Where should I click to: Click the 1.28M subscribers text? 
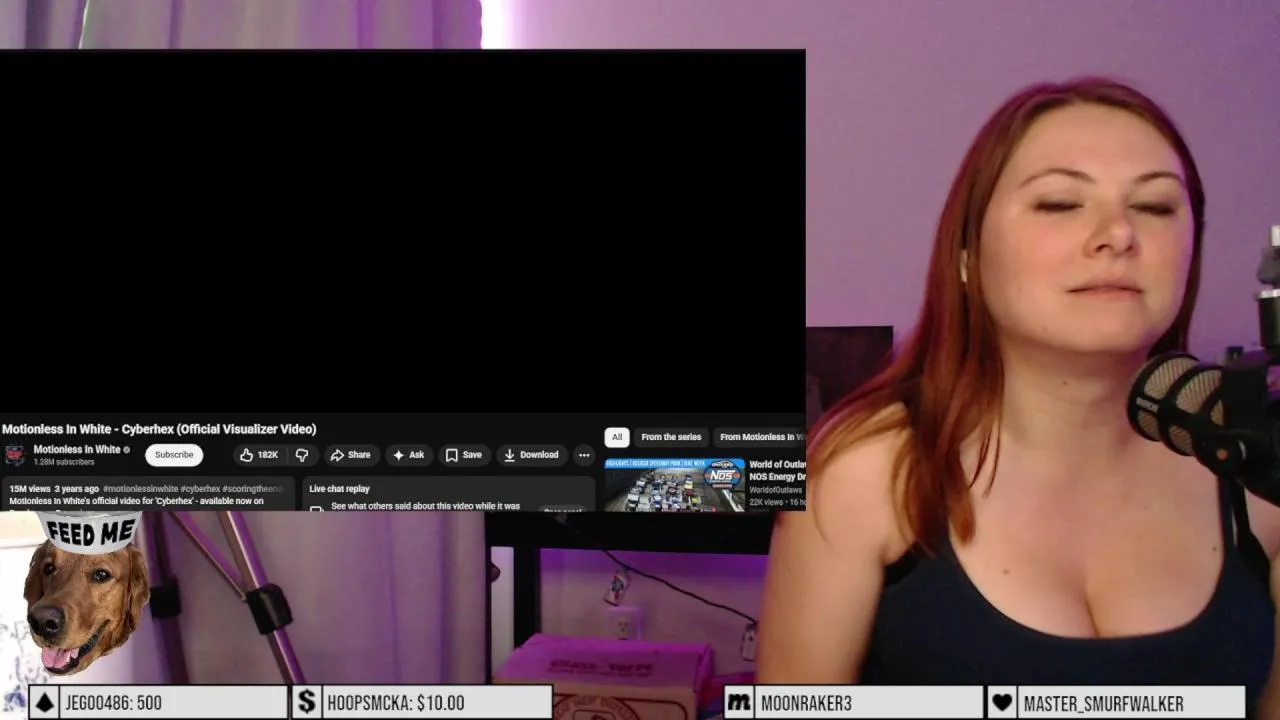pos(64,462)
